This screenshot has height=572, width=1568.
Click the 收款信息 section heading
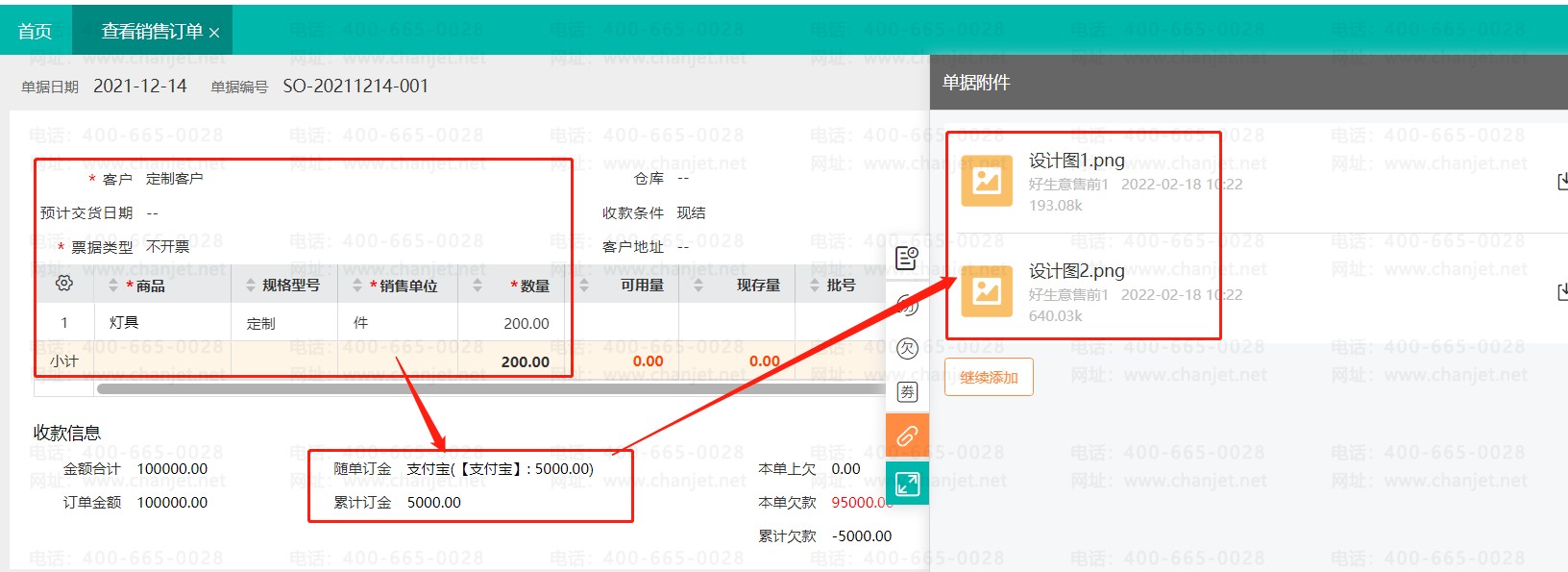point(67,433)
